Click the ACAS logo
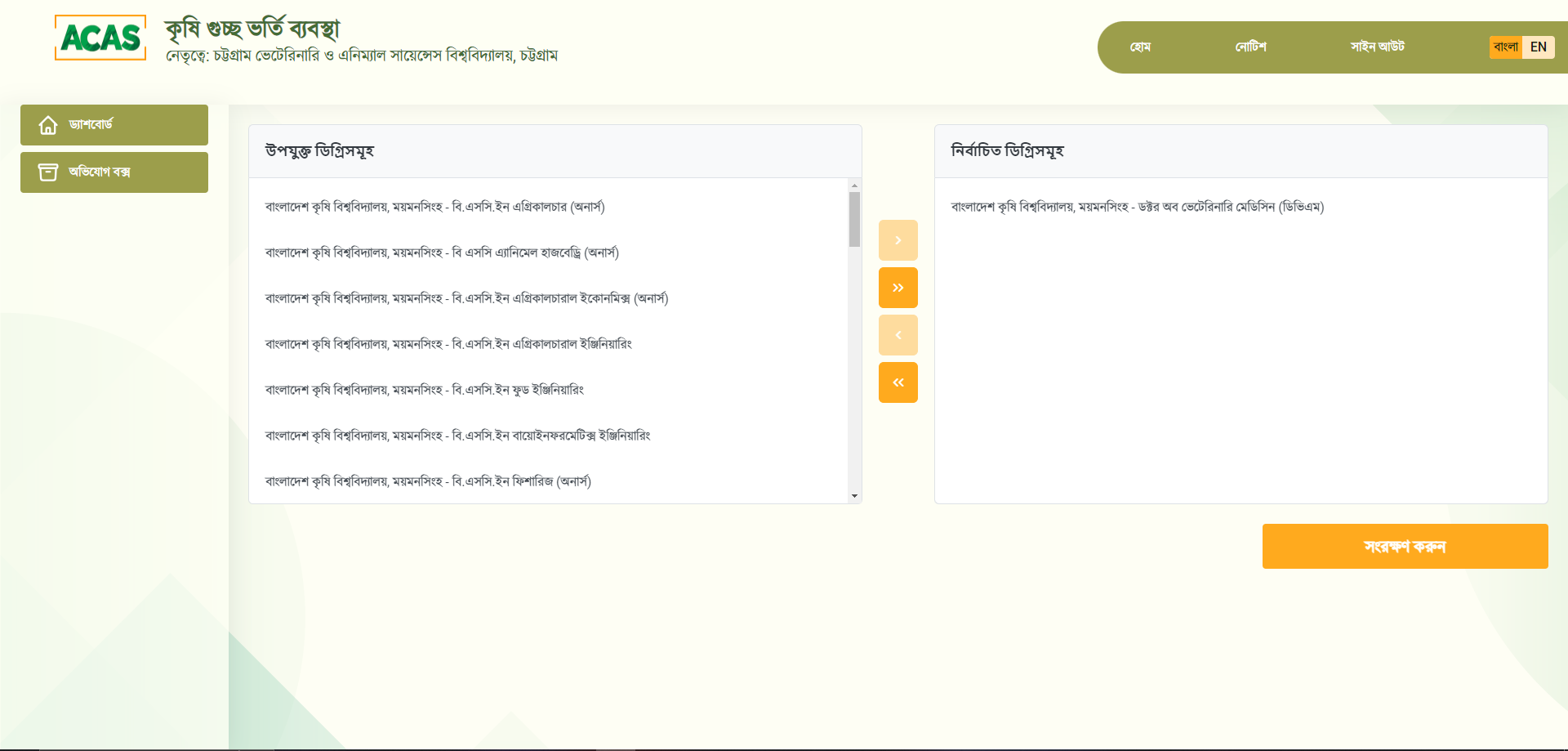This screenshot has width=1568, height=751. tap(100, 38)
